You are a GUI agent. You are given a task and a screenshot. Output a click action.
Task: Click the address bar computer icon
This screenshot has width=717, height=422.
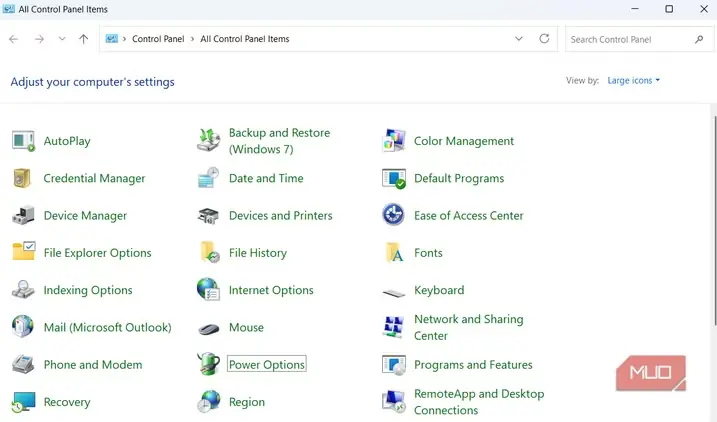tap(112, 39)
